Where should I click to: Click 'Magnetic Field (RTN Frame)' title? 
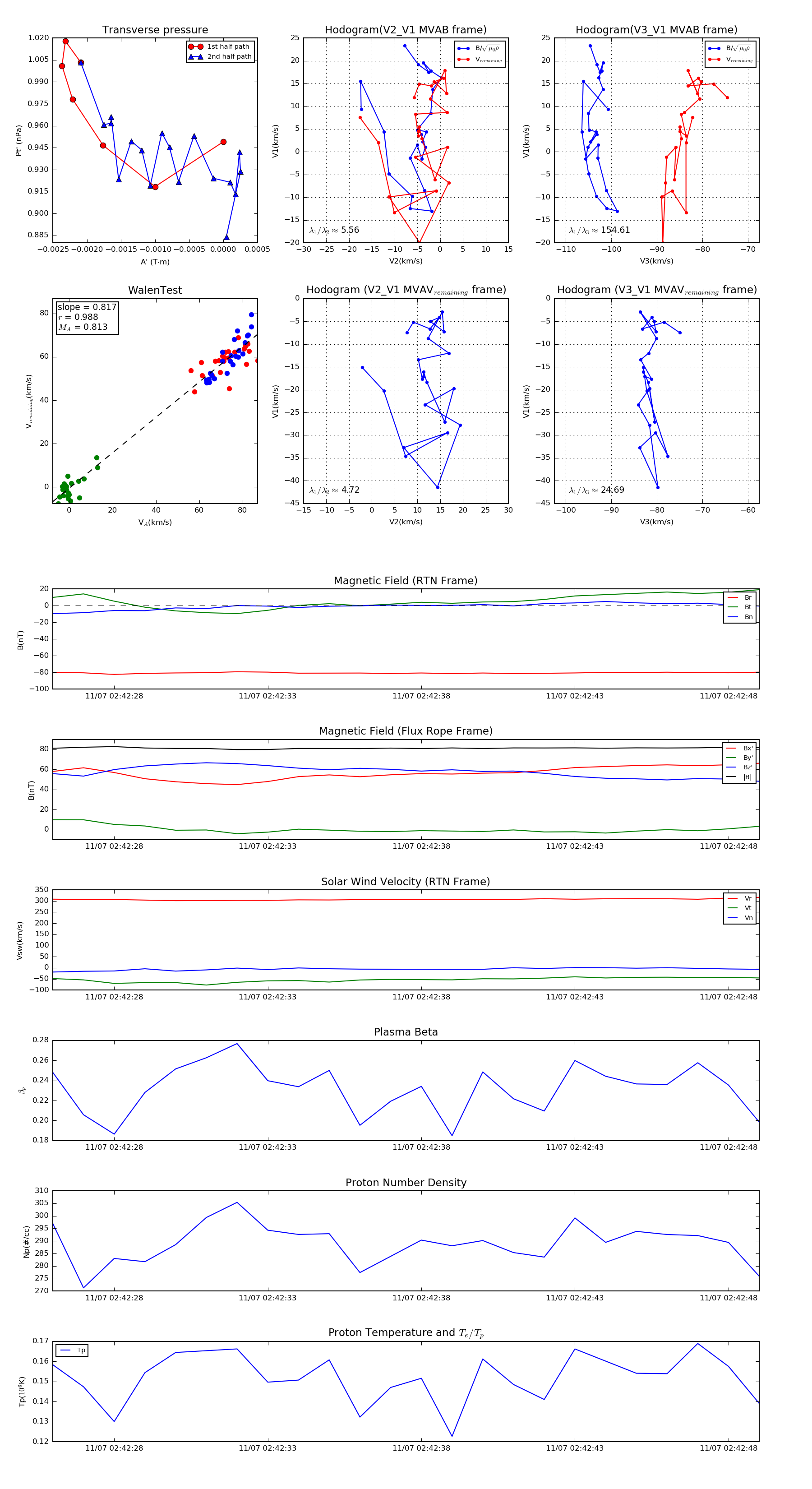[x=406, y=581]
